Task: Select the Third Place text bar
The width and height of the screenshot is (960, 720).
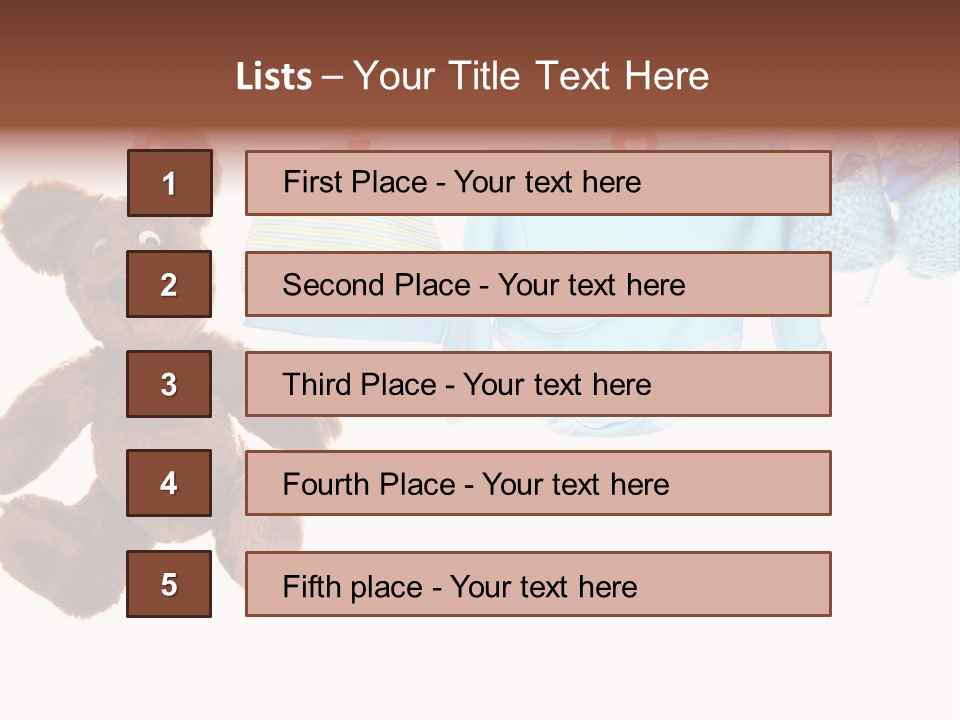Action: click(x=538, y=384)
